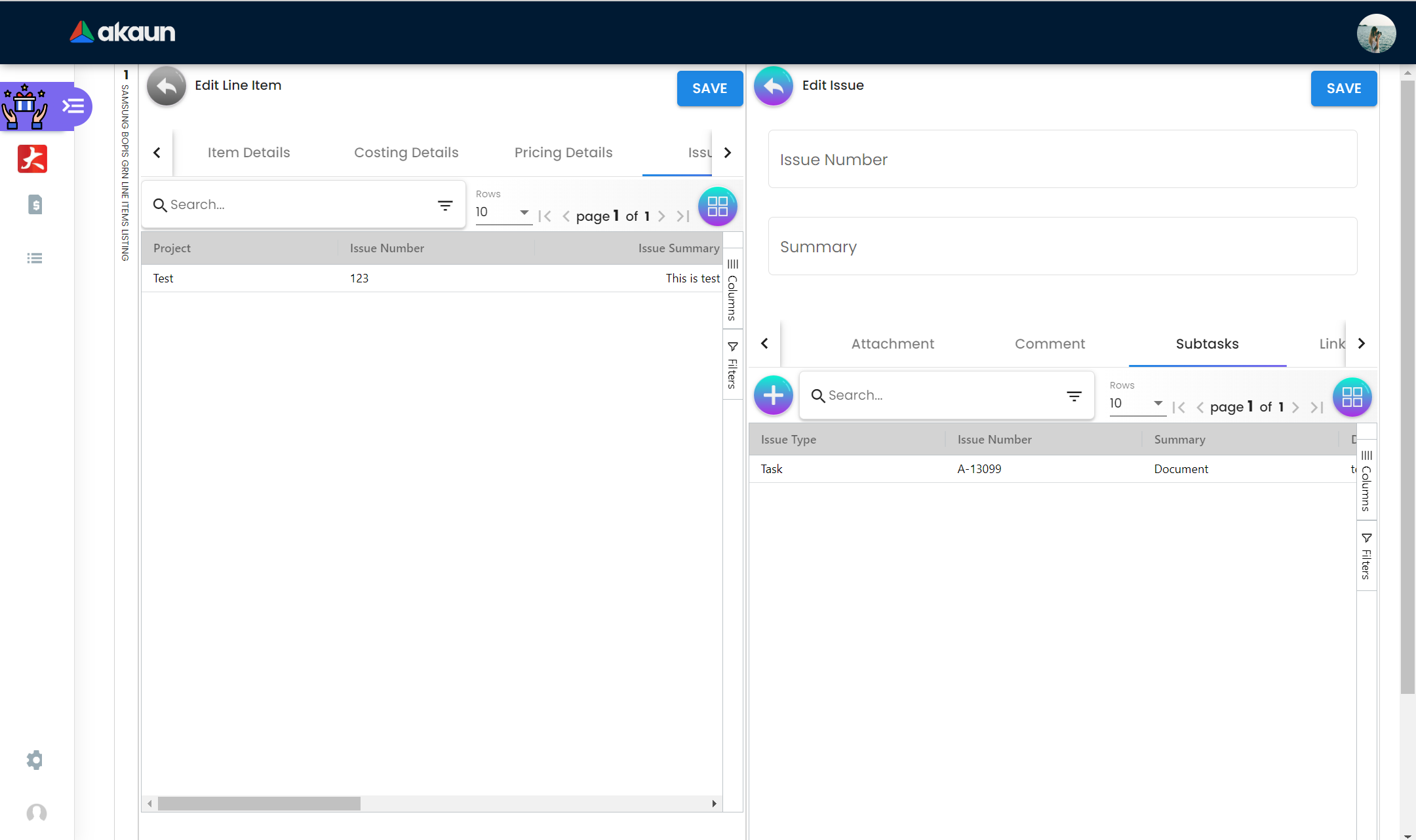The image size is (1416, 840).
Task: Open the Rows dropdown in the Subtasks grid
Action: (x=1137, y=404)
